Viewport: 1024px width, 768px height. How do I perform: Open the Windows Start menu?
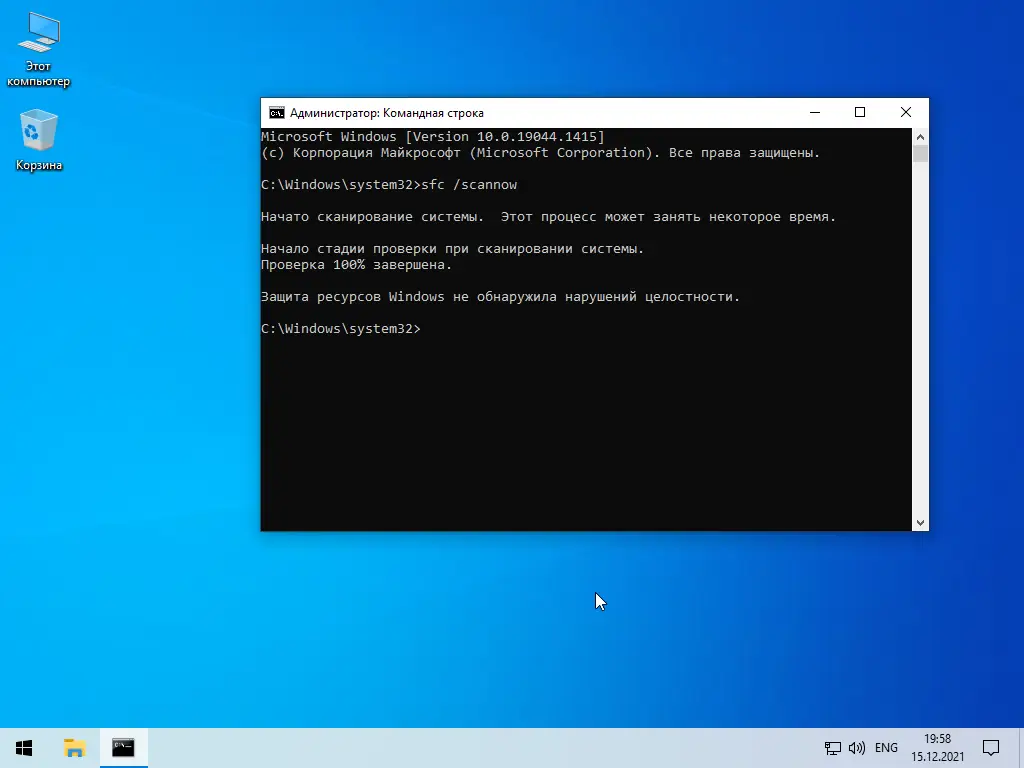[24, 748]
